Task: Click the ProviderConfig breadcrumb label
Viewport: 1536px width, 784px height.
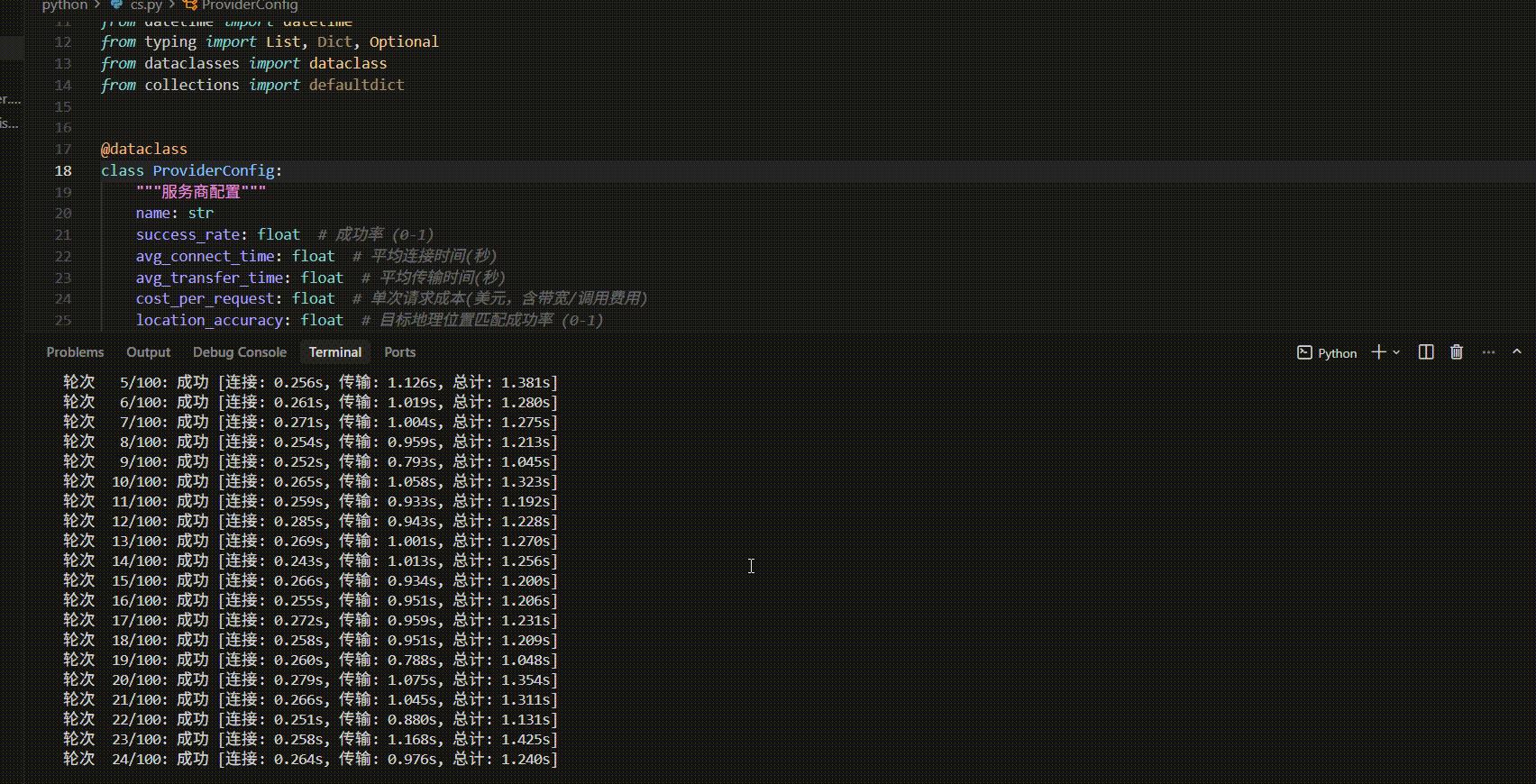Action: point(250,5)
